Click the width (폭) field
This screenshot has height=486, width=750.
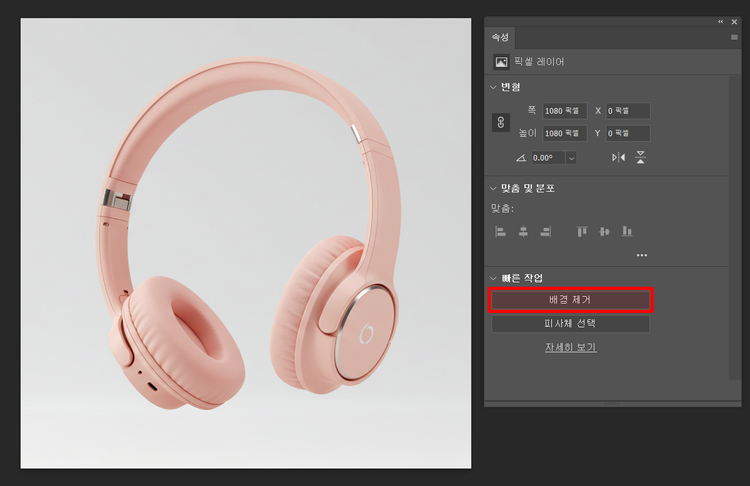point(564,111)
